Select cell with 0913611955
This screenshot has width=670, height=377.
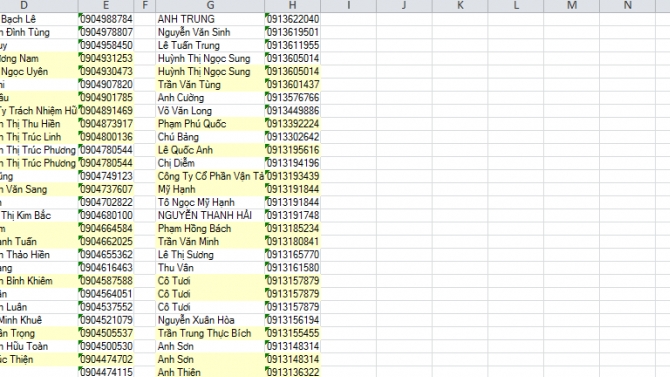292,45
